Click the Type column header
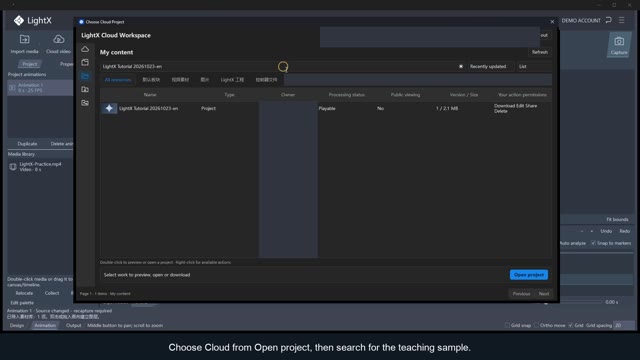Screen dimensions: 640x360 pos(229,95)
